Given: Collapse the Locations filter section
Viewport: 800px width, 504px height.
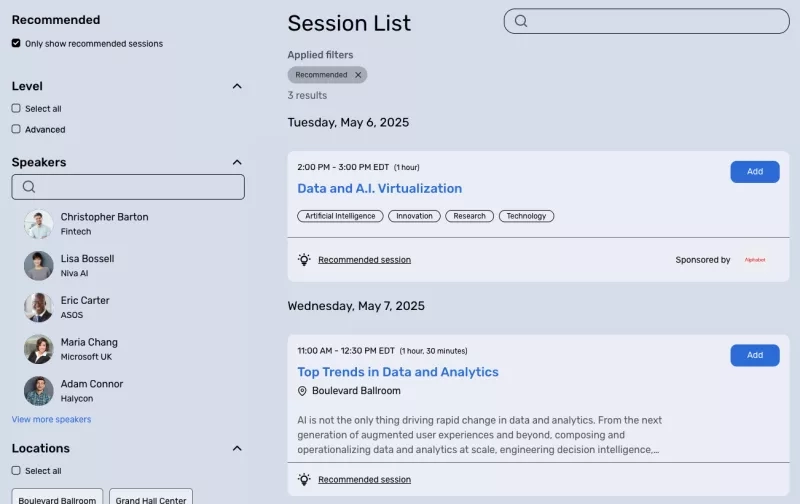Looking at the screenshot, I should coord(237,448).
